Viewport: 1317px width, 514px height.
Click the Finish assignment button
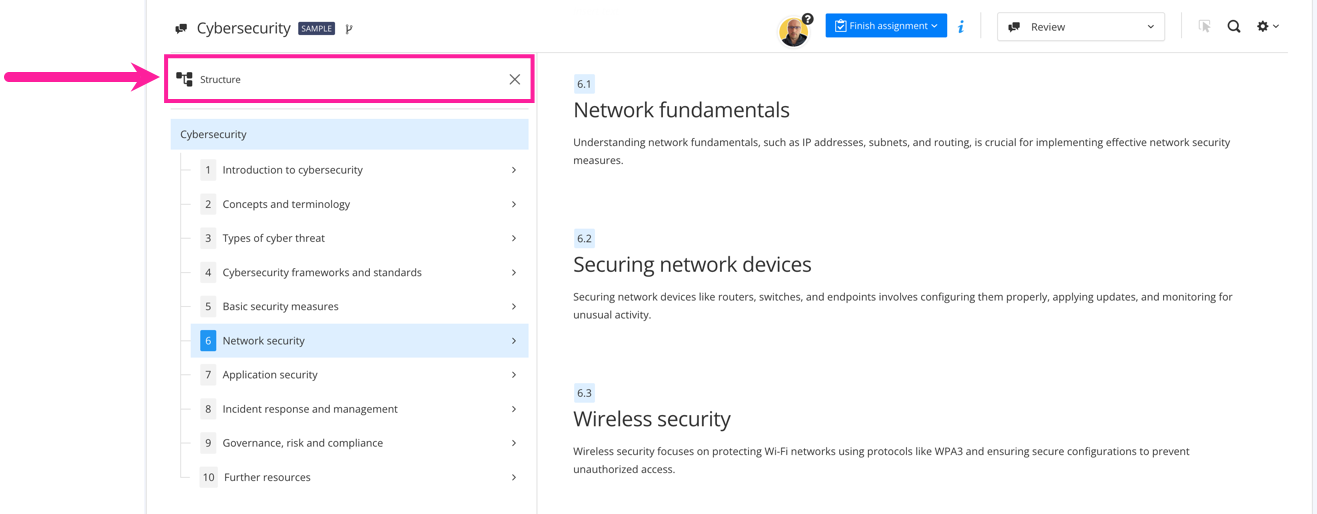point(885,26)
